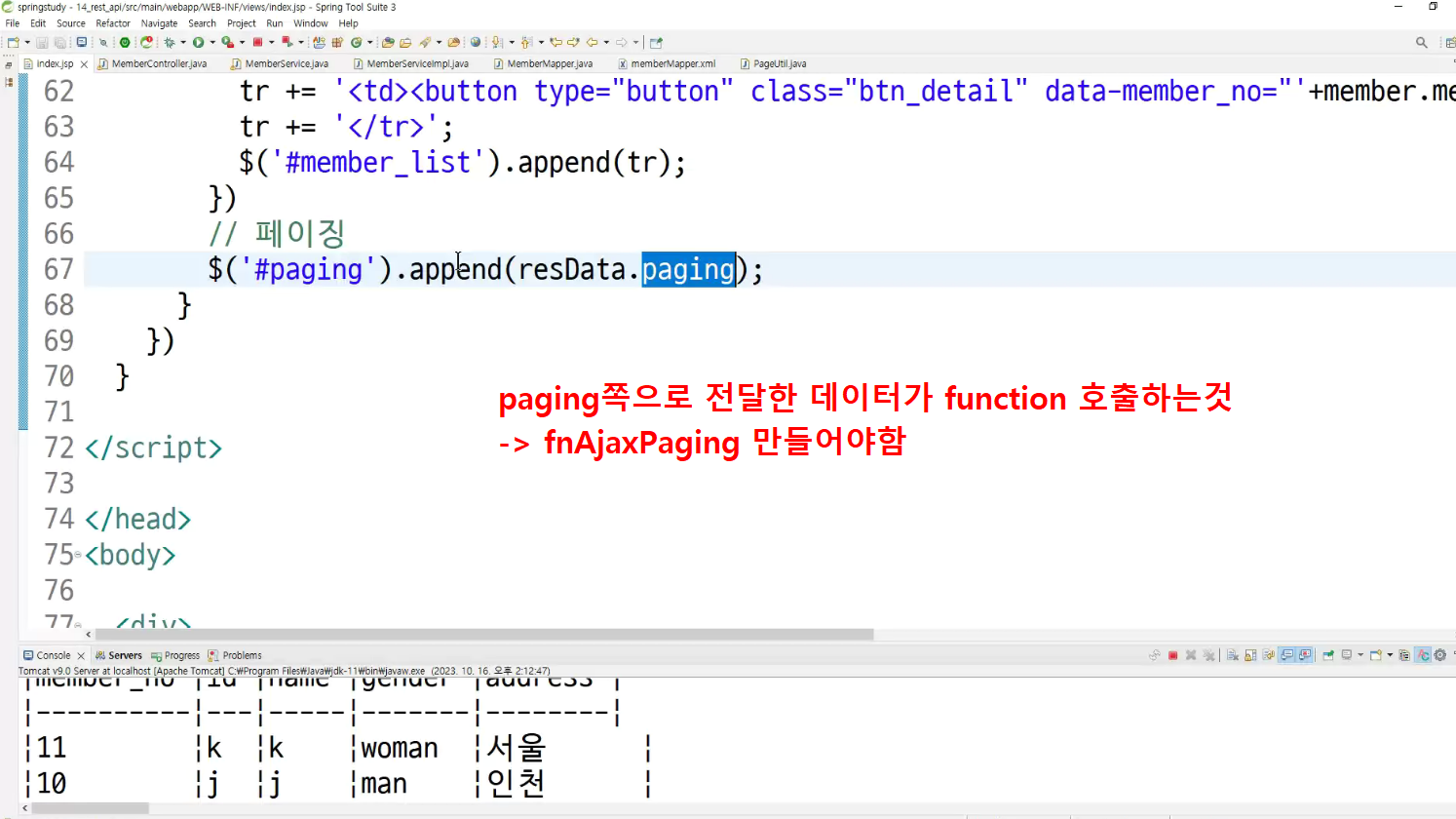The width and height of the screenshot is (1456, 819).
Task: Click the green Boot Dashboard icon
Action: tap(124, 43)
